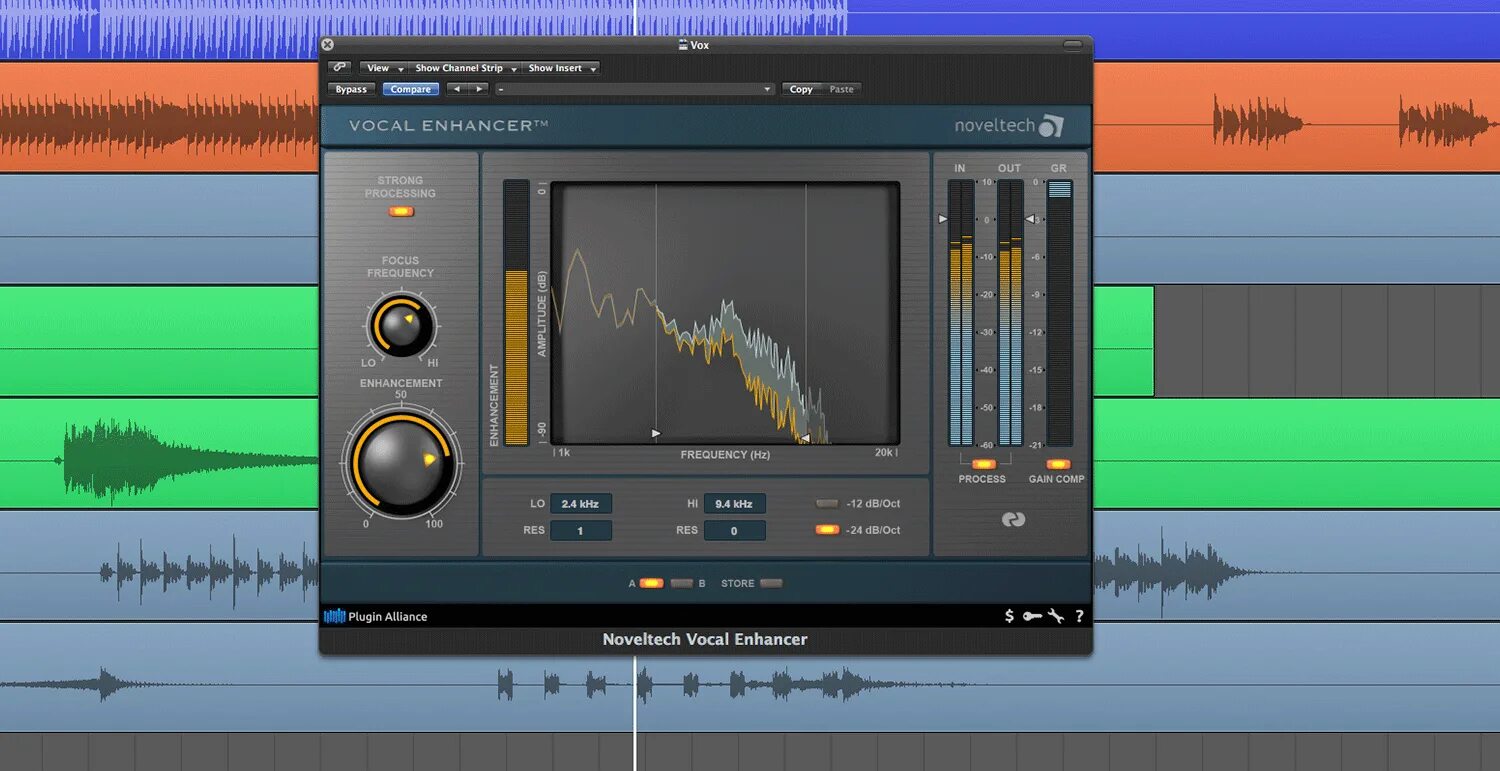
Task: Click the Plugin Alliance logo
Action: click(x=376, y=616)
